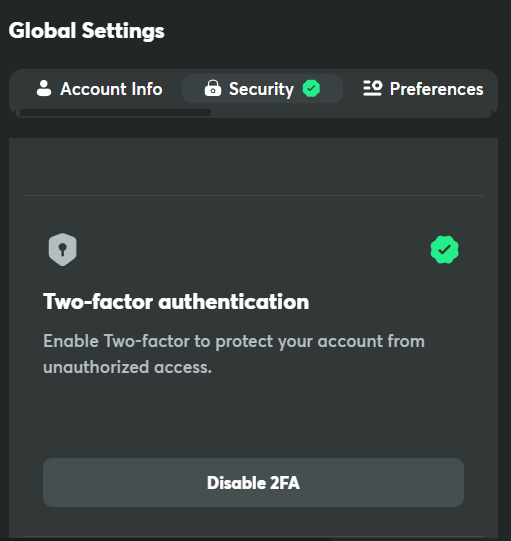511x541 pixels.
Task: Switch to the Account Info tab
Action: (x=99, y=89)
